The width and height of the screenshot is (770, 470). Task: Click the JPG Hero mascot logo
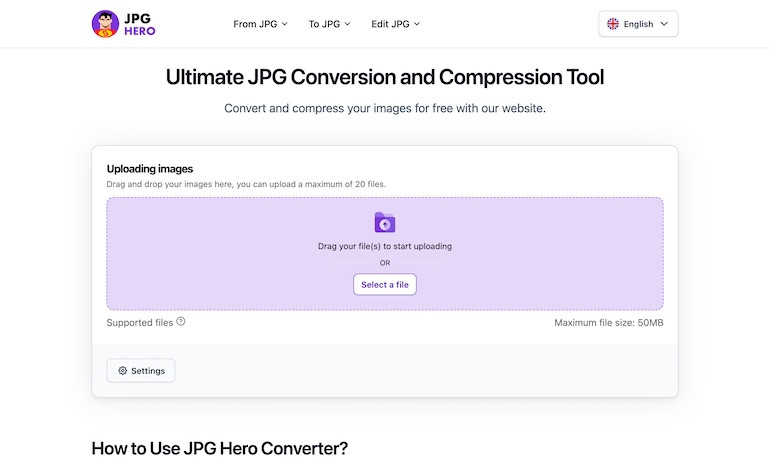coord(105,24)
